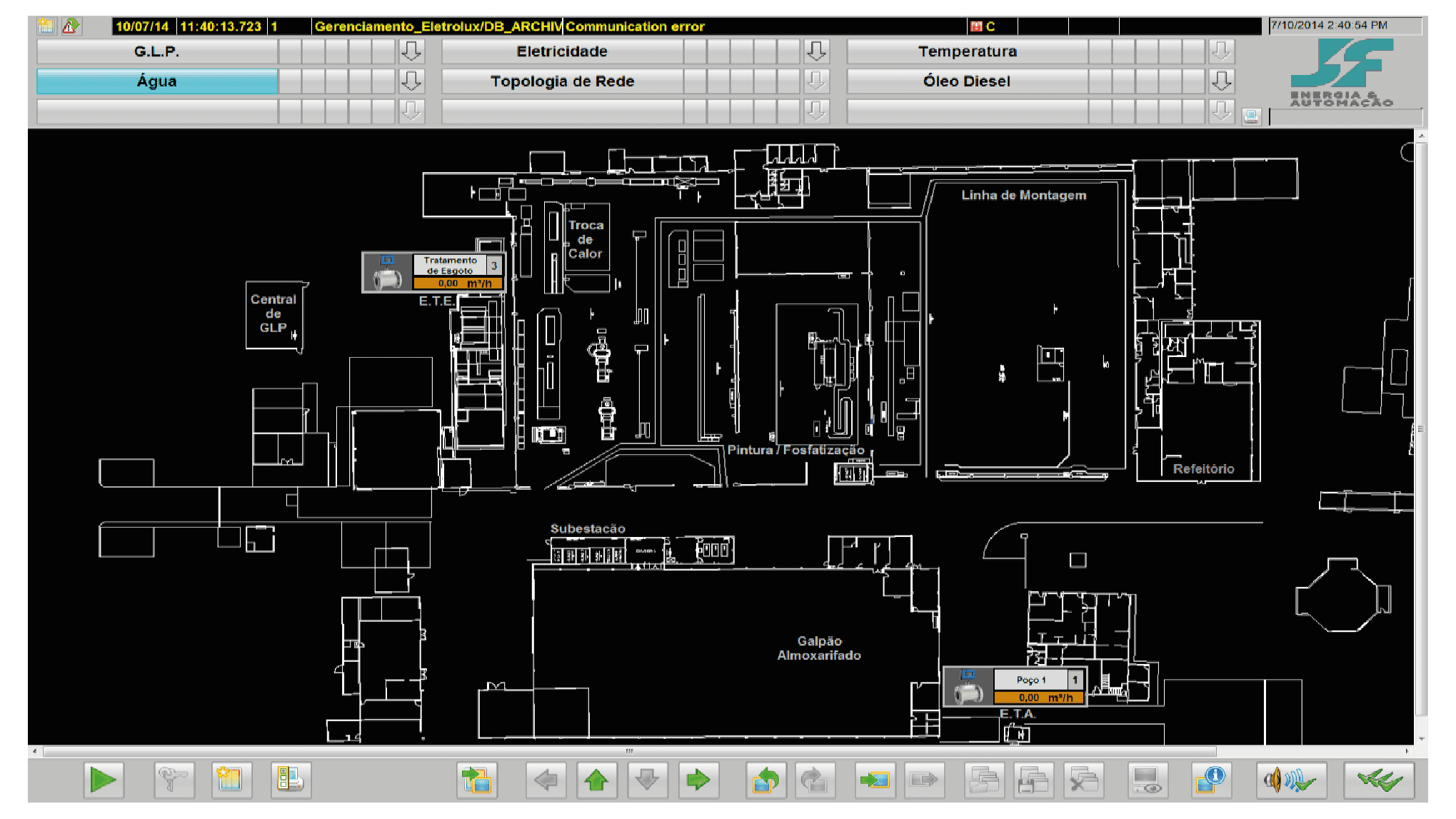The height and width of the screenshot is (819, 1456).
Task: Click the previous screen blue return icon
Action: [x=765, y=780]
